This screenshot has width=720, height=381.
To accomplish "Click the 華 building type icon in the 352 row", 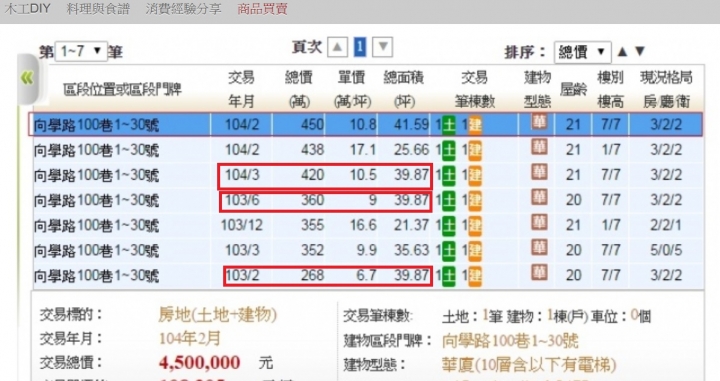I will (539, 248).
